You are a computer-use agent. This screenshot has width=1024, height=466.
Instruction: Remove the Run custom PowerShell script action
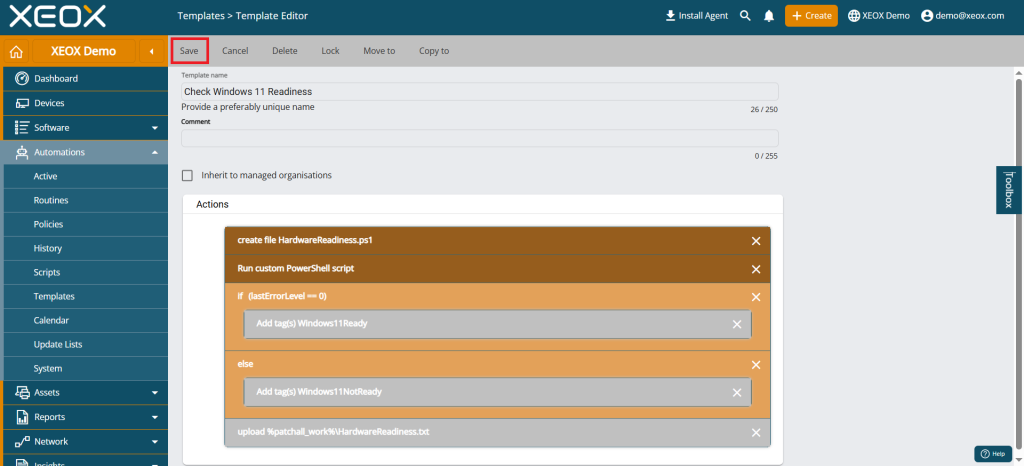(756, 269)
